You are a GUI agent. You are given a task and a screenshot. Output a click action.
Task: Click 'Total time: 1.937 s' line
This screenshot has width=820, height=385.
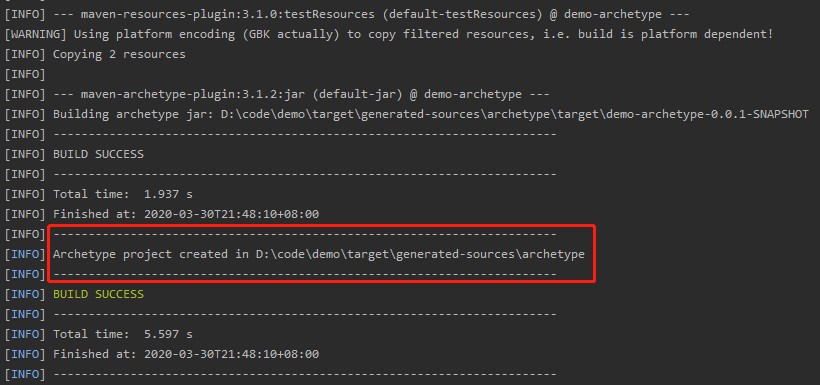pos(98,195)
